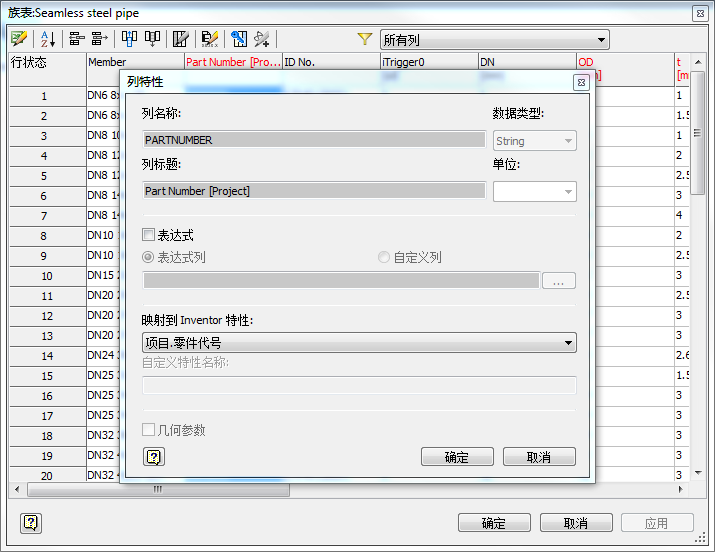The image size is (715, 552).
Task: Open the 所有列 filter dropdown
Action: [495, 40]
